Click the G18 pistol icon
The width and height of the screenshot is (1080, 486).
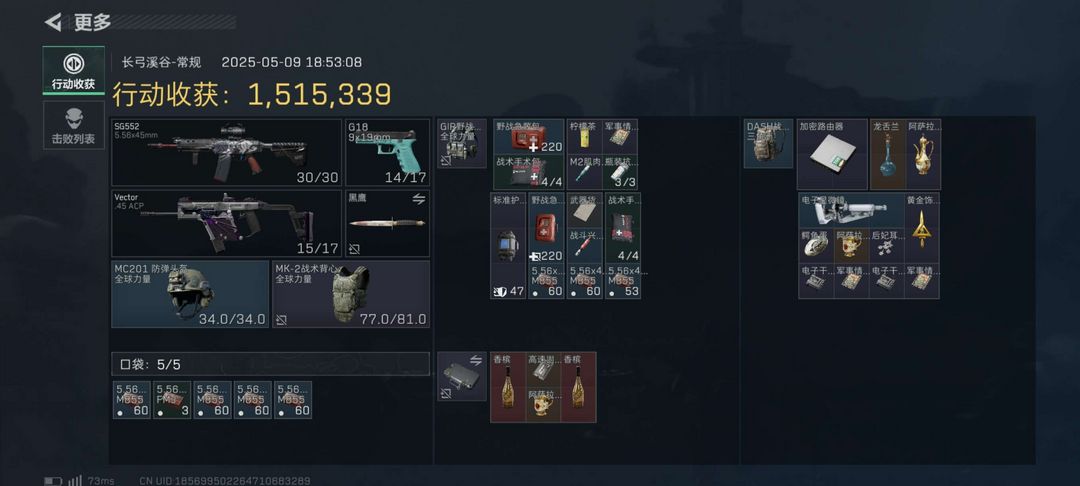pos(387,152)
